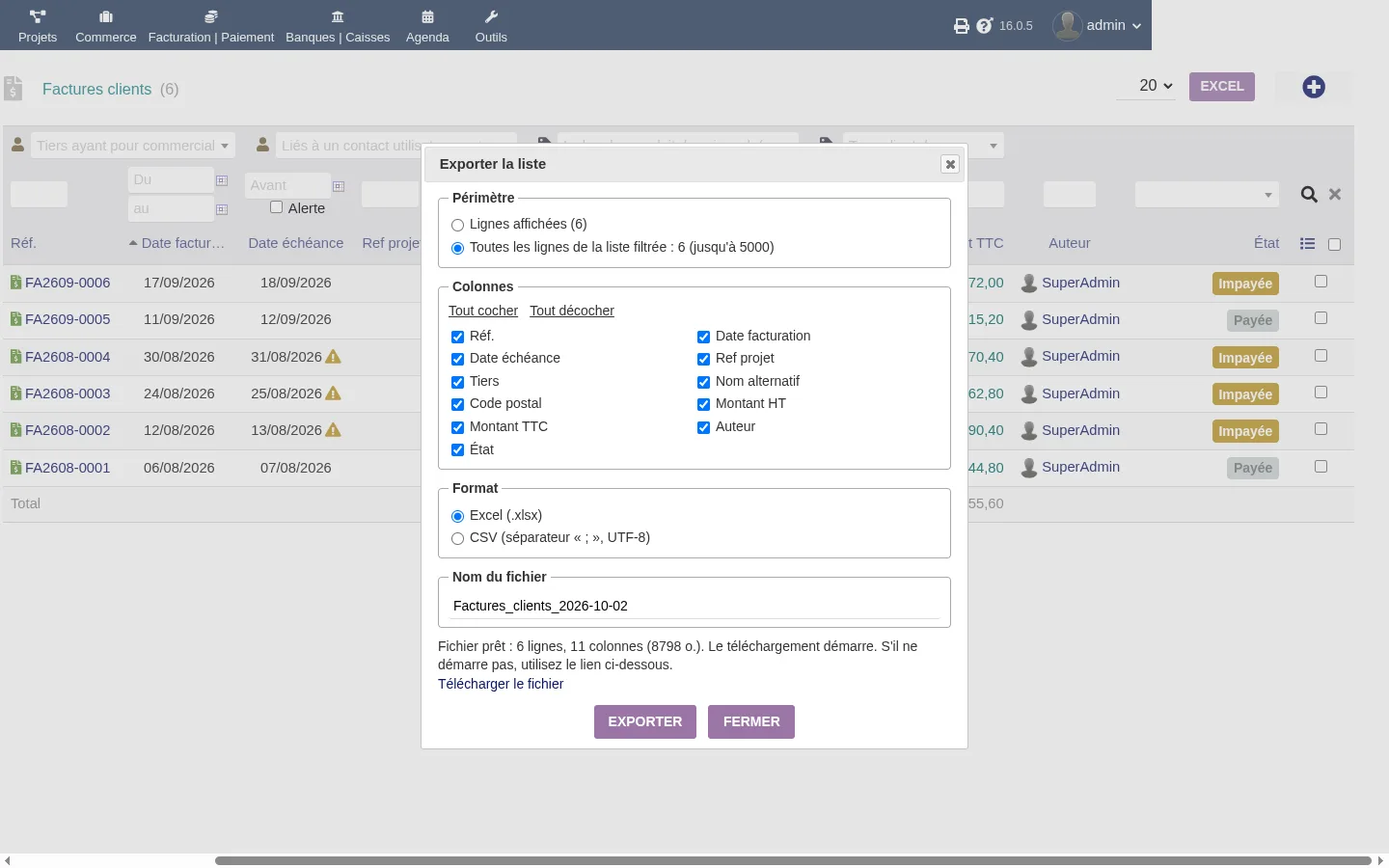This screenshot has width=1389, height=868.
Task: Click the print icon in top bar
Action: (962, 26)
